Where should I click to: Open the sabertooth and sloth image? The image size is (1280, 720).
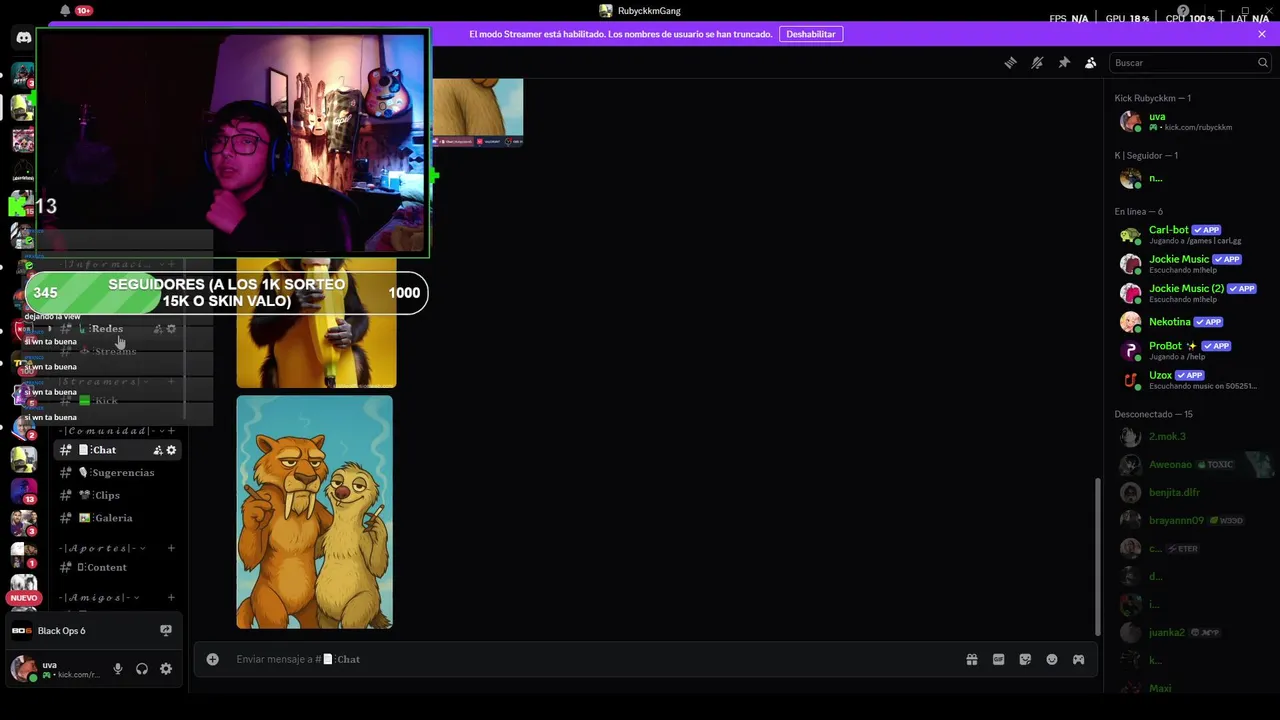click(x=314, y=512)
